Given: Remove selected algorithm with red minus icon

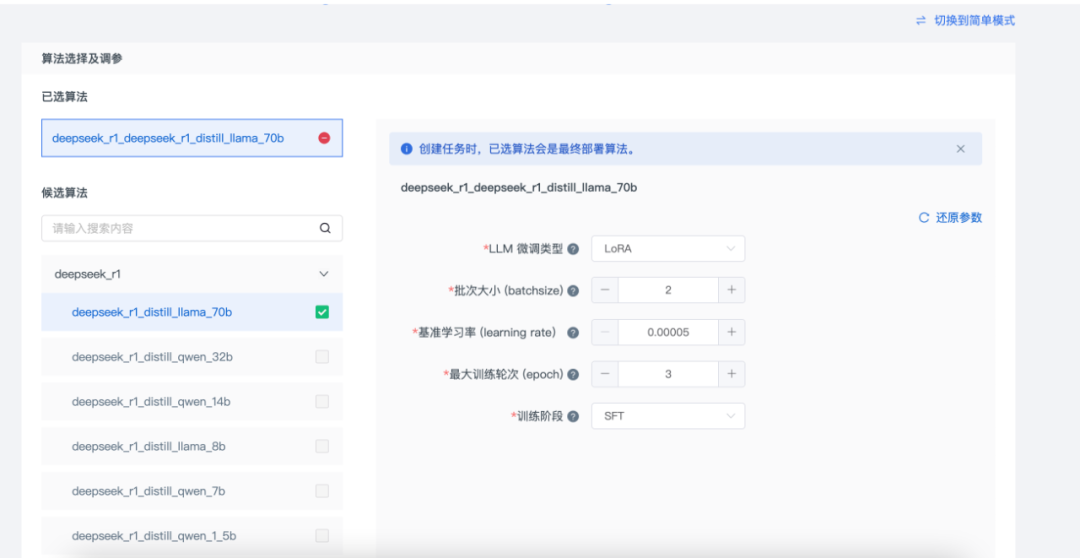Looking at the screenshot, I should pyautogui.click(x=324, y=138).
